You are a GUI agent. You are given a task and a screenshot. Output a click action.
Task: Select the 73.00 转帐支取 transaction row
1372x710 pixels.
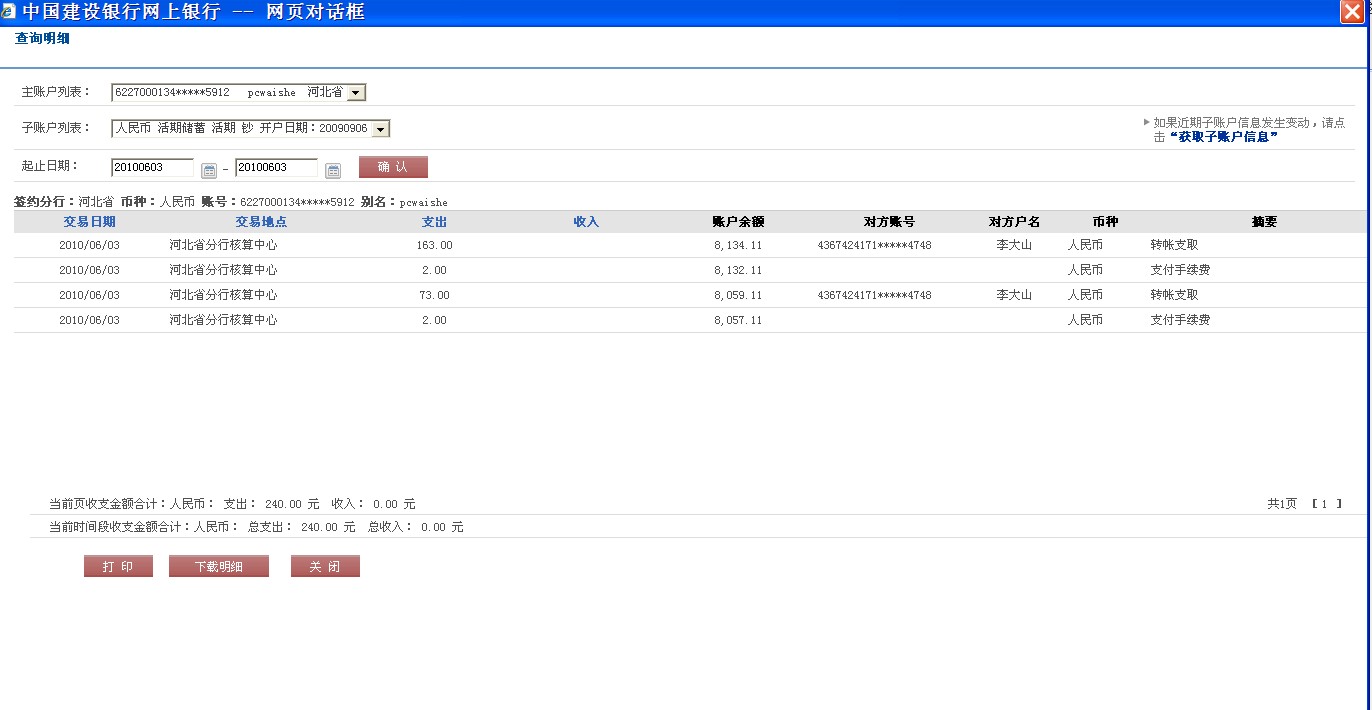point(434,295)
